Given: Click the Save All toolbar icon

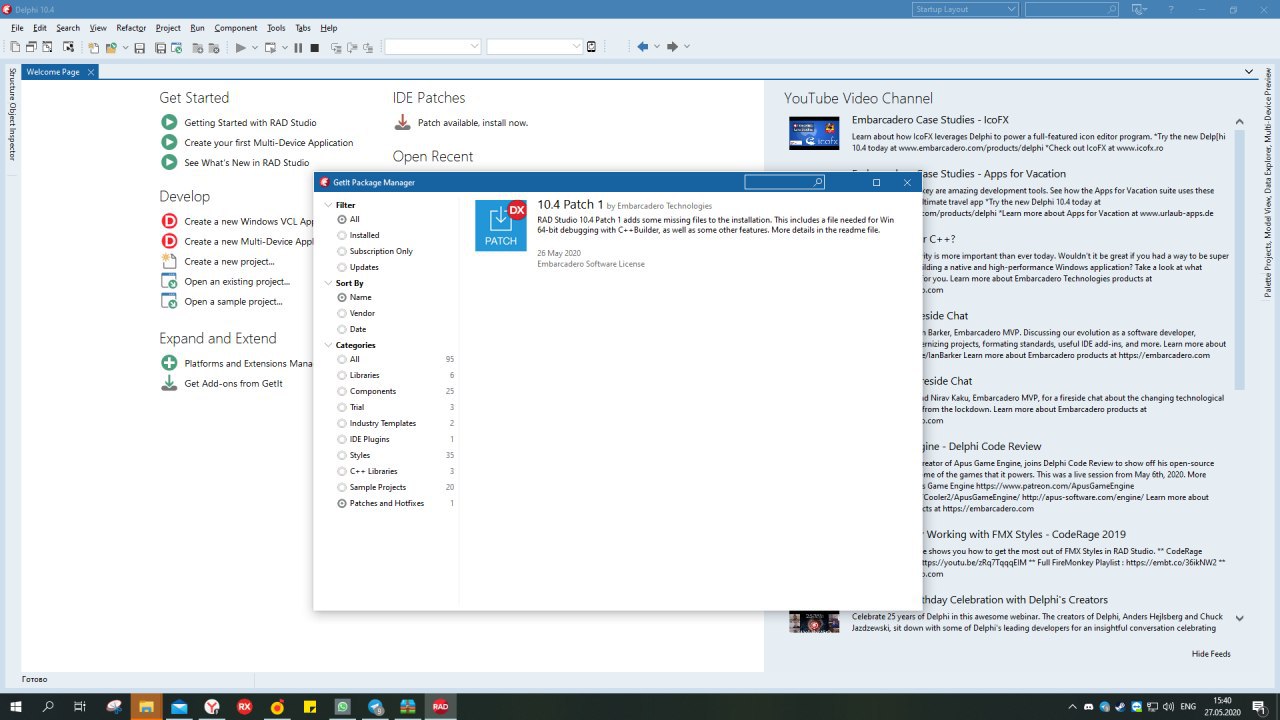Looking at the screenshot, I should [x=160, y=47].
